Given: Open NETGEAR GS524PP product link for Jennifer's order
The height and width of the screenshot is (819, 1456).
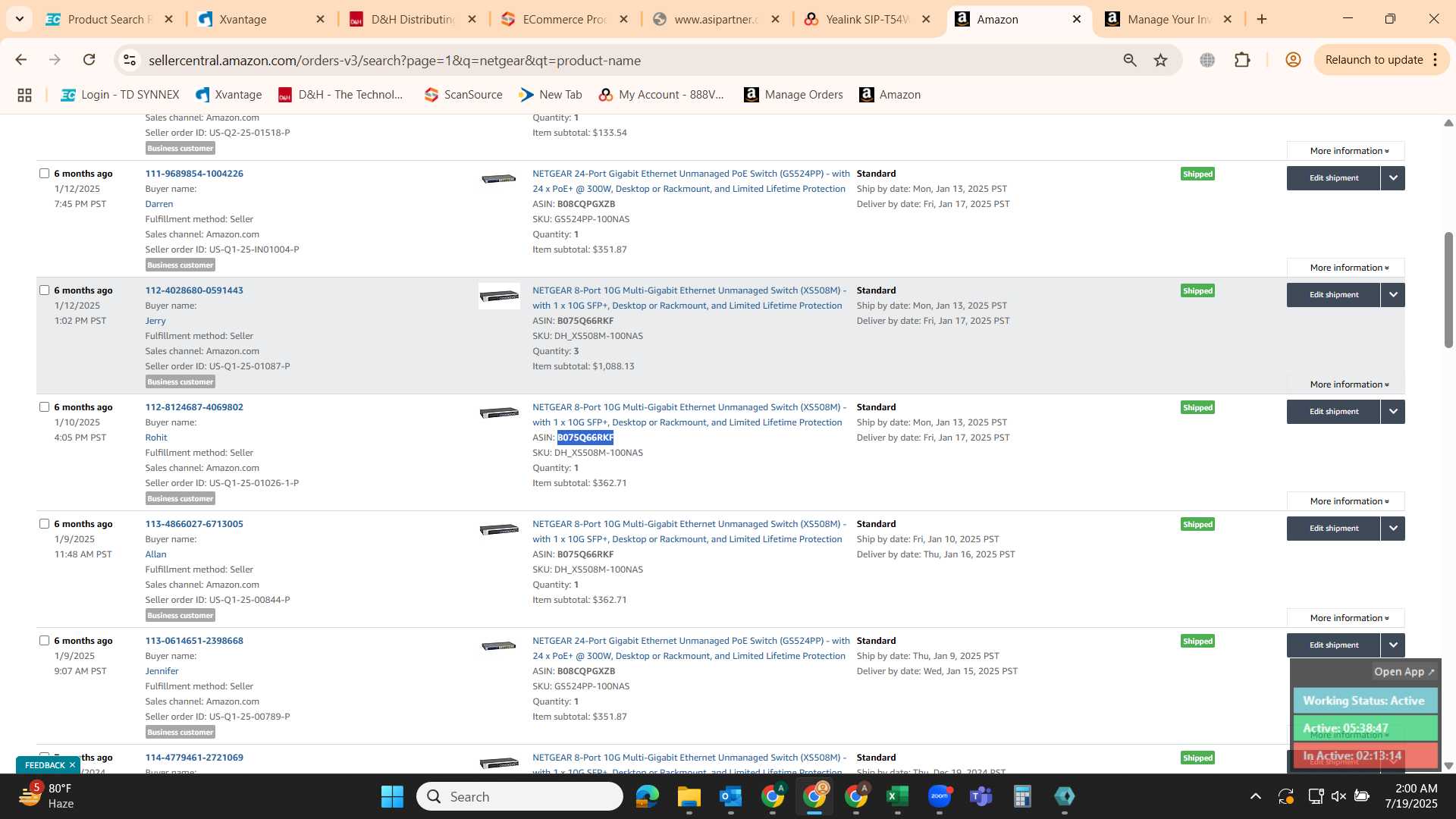Looking at the screenshot, I should click(690, 648).
